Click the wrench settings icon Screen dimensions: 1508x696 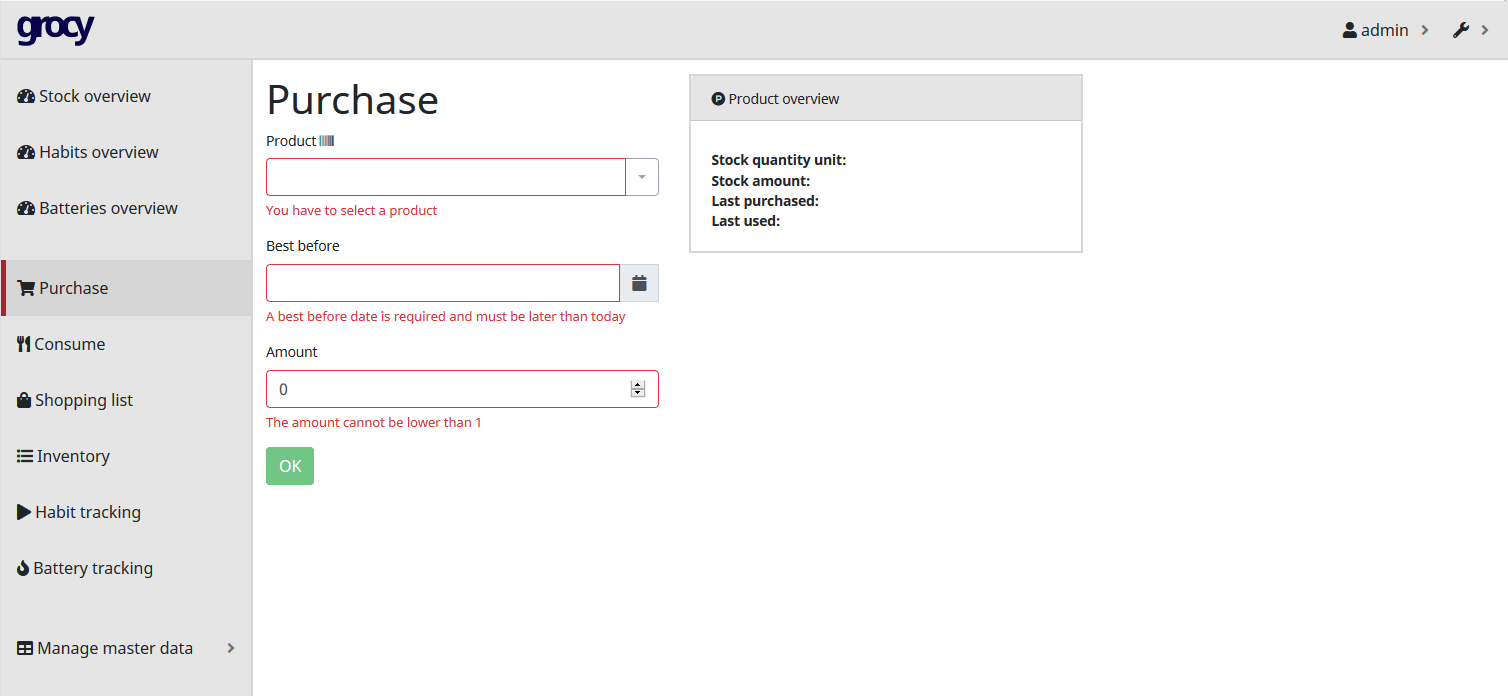coord(1460,30)
